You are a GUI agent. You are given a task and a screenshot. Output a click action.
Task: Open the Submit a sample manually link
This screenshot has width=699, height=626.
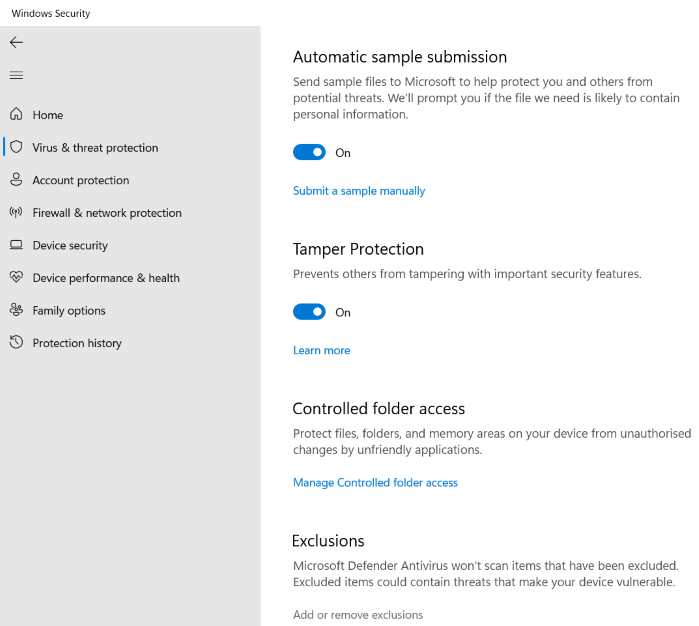(359, 191)
